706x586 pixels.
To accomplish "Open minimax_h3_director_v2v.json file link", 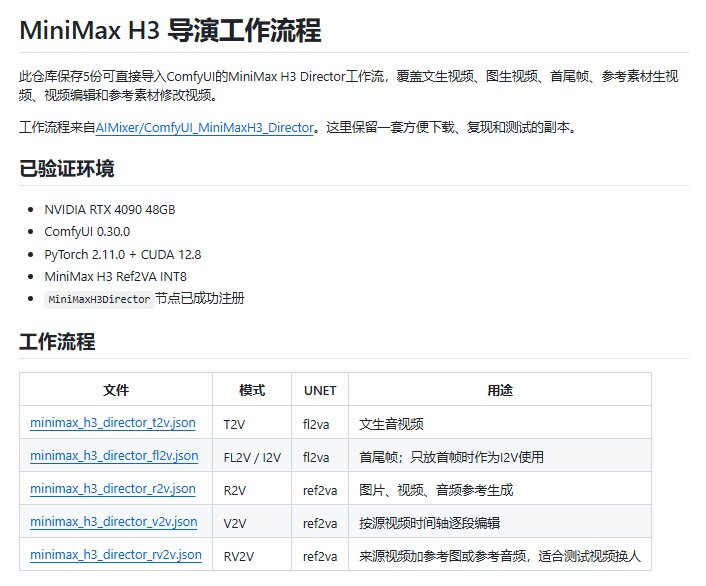I will click(114, 521).
